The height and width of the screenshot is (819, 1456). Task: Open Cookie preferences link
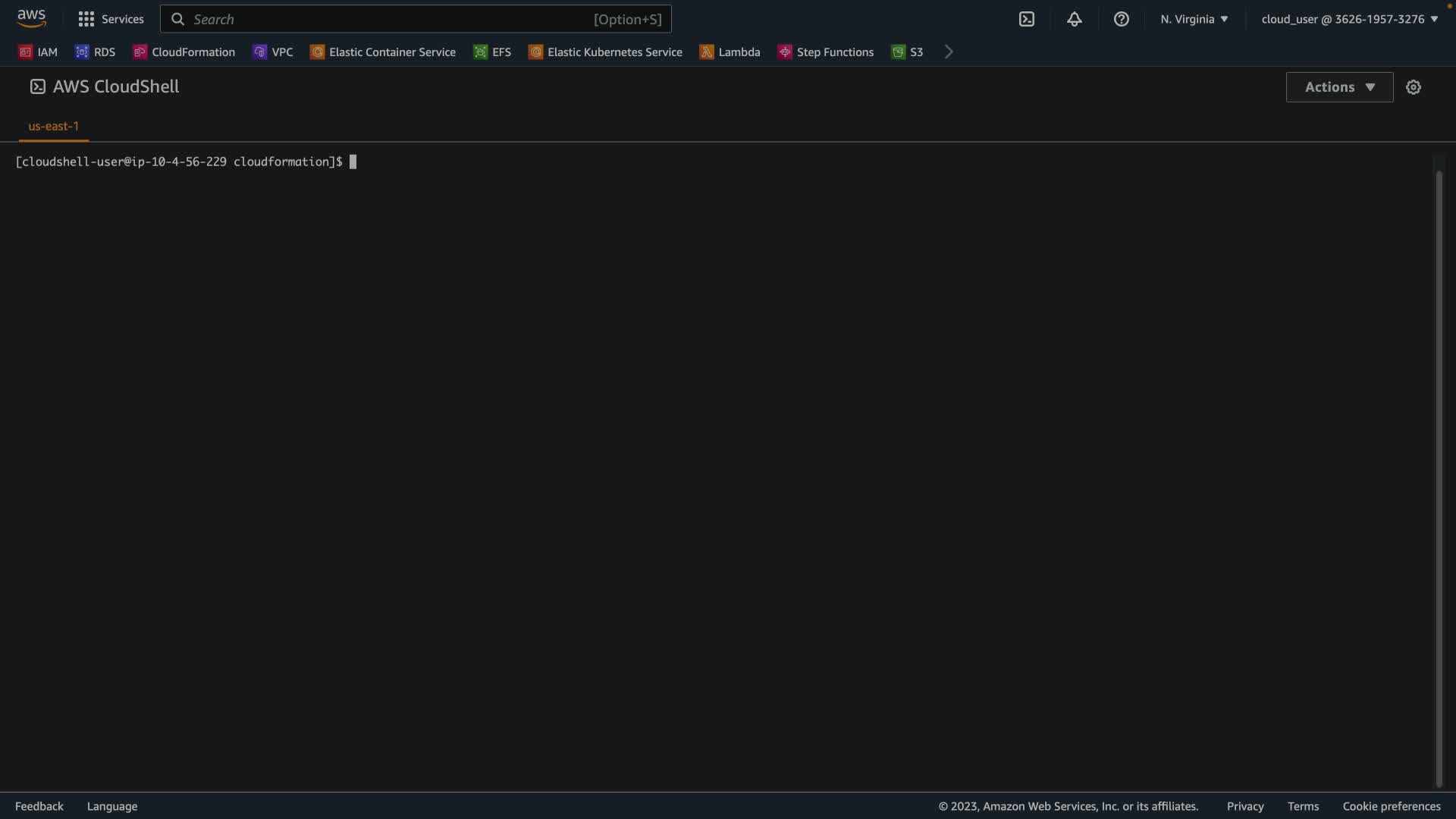pos(1391,806)
